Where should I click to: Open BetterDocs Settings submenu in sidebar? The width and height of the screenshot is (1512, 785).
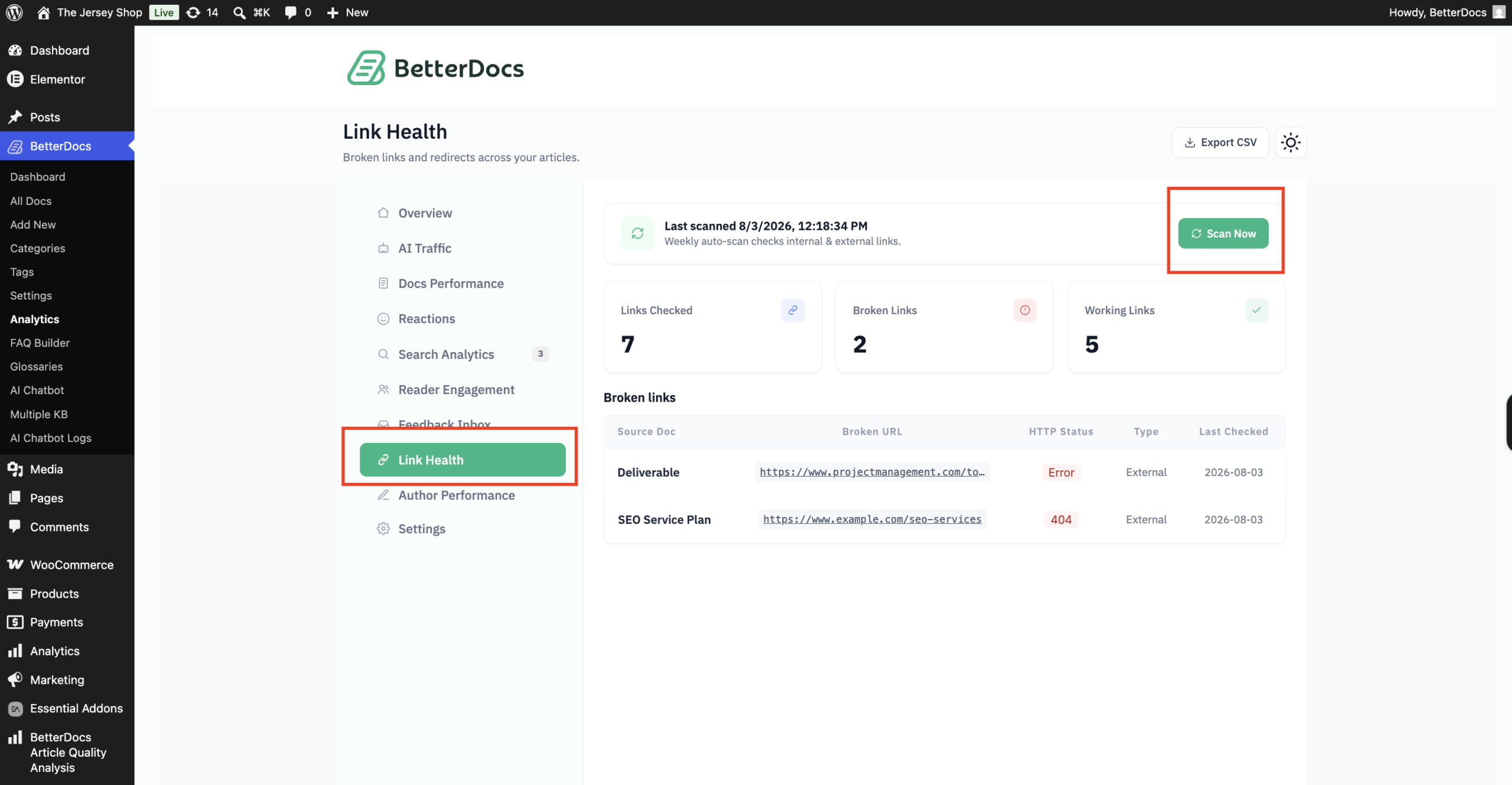(x=31, y=295)
